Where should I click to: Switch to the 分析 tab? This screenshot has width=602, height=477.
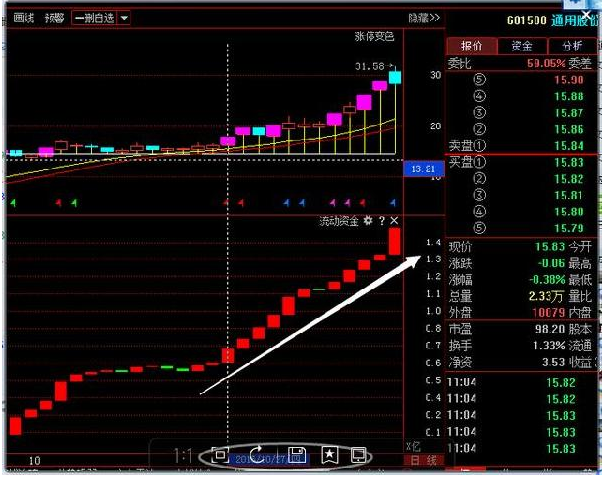572,46
